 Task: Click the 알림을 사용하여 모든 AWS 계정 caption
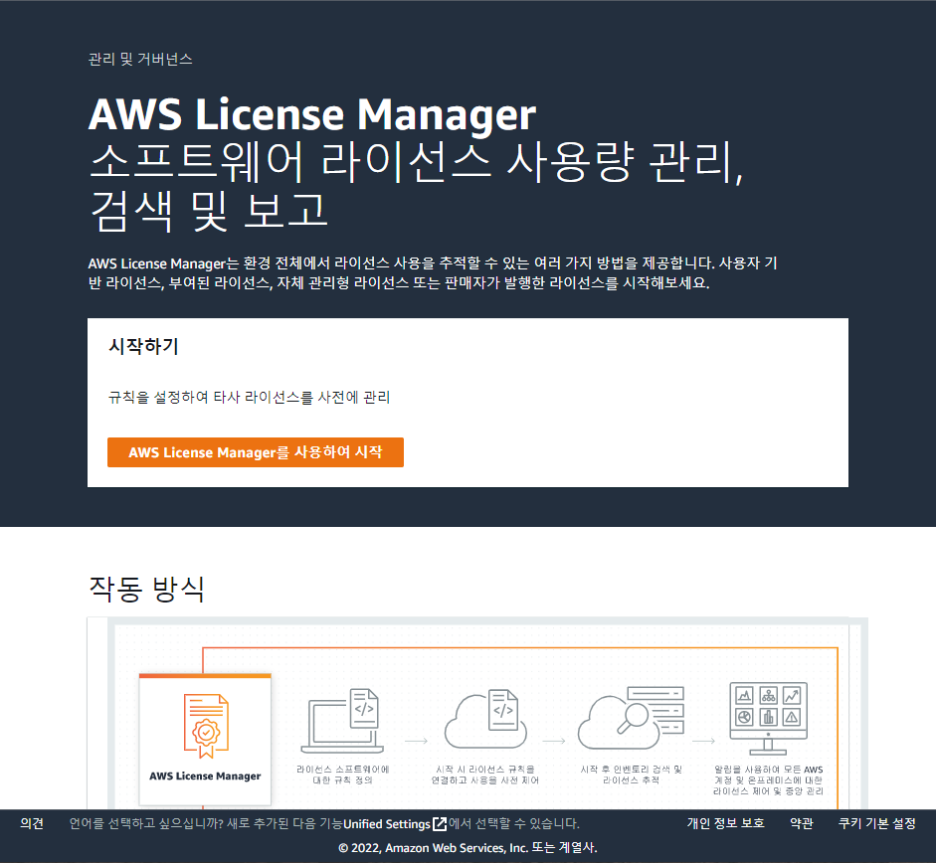(x=768, y=780)
